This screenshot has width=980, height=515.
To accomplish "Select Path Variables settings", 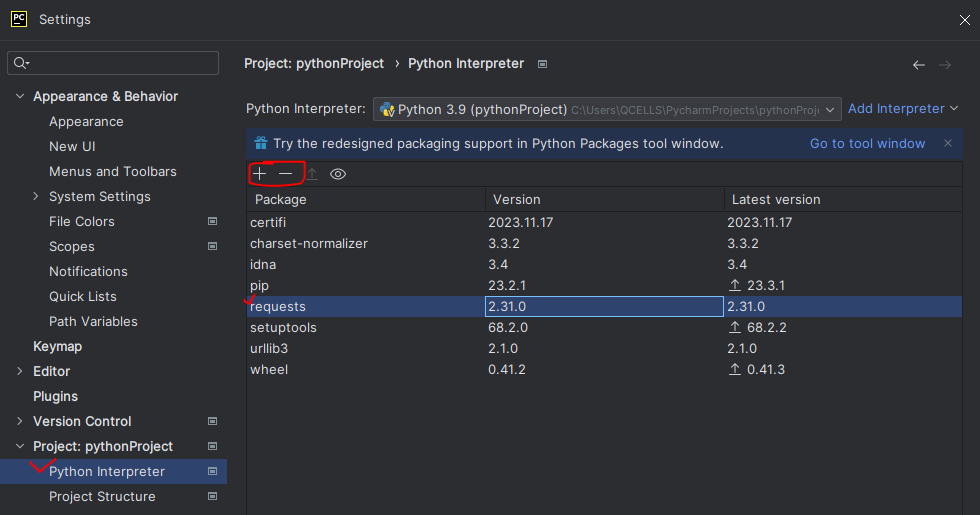I will click(93, 321).
